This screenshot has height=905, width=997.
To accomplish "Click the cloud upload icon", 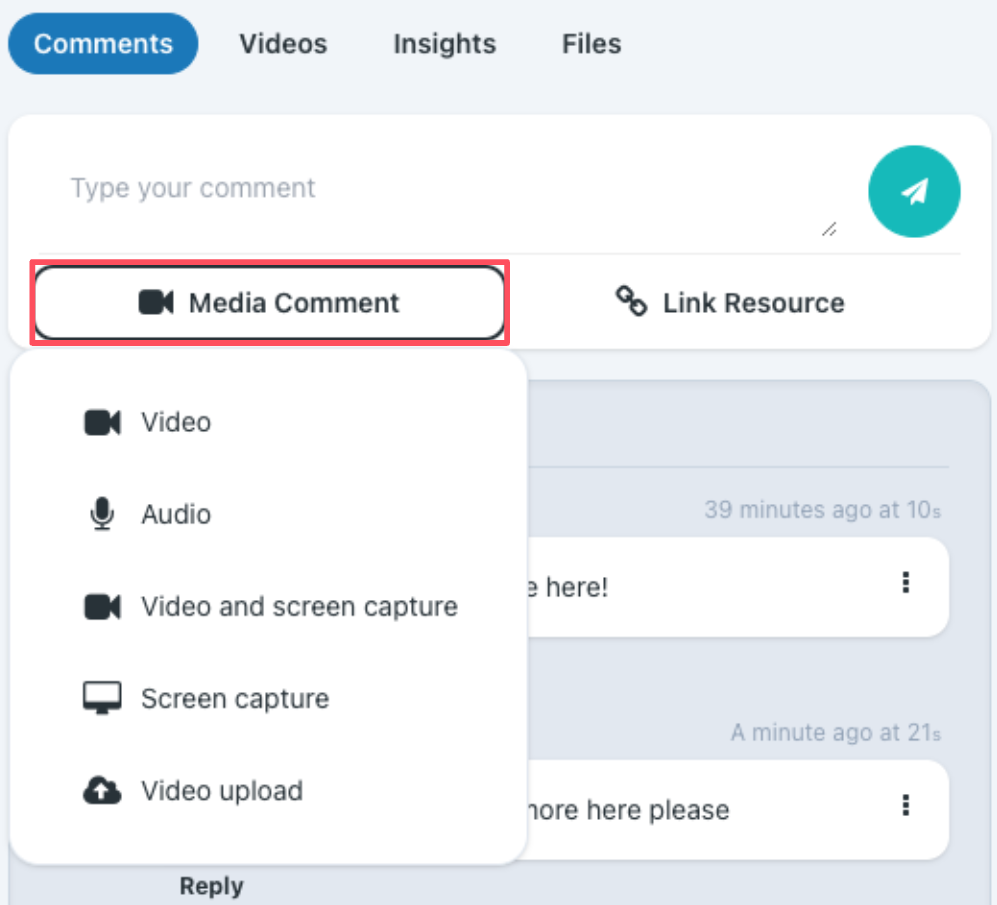I will click(x=102, y=791).
